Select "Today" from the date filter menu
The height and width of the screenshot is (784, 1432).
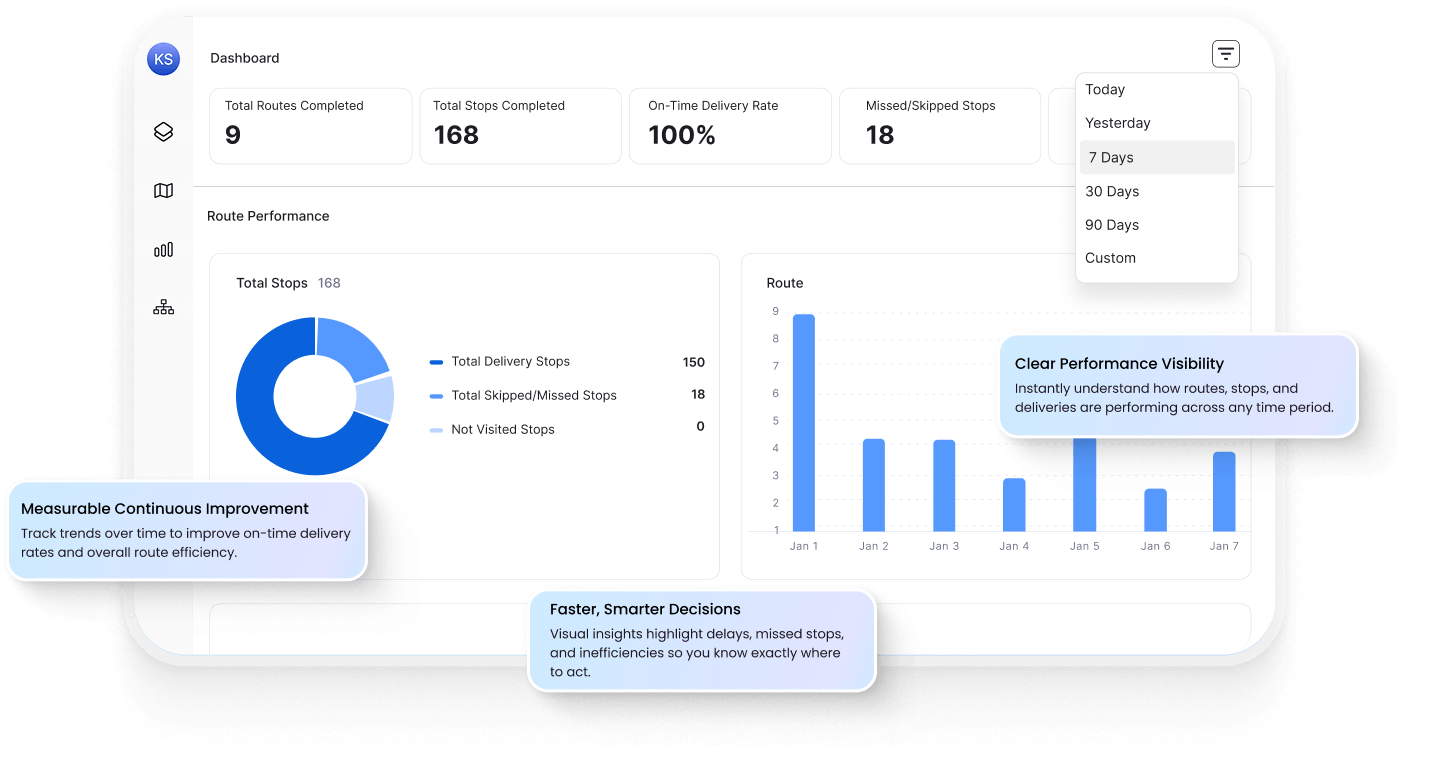point(1104,89)
